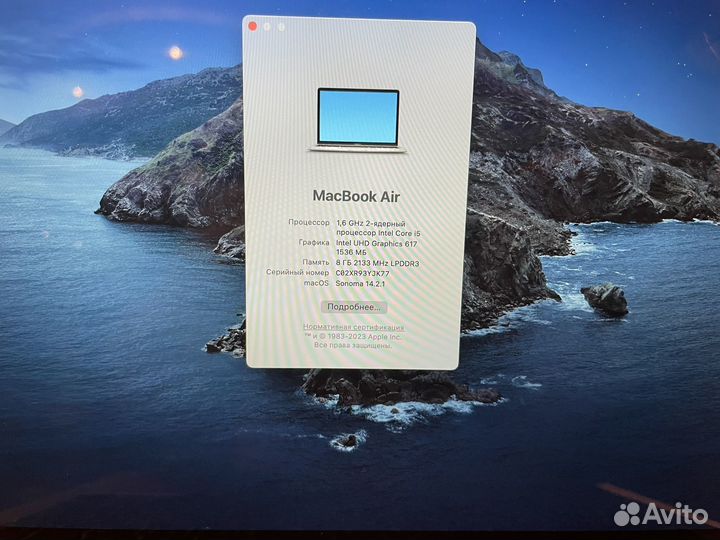
Task: Click the Память label
Action: tap(316, 262)
